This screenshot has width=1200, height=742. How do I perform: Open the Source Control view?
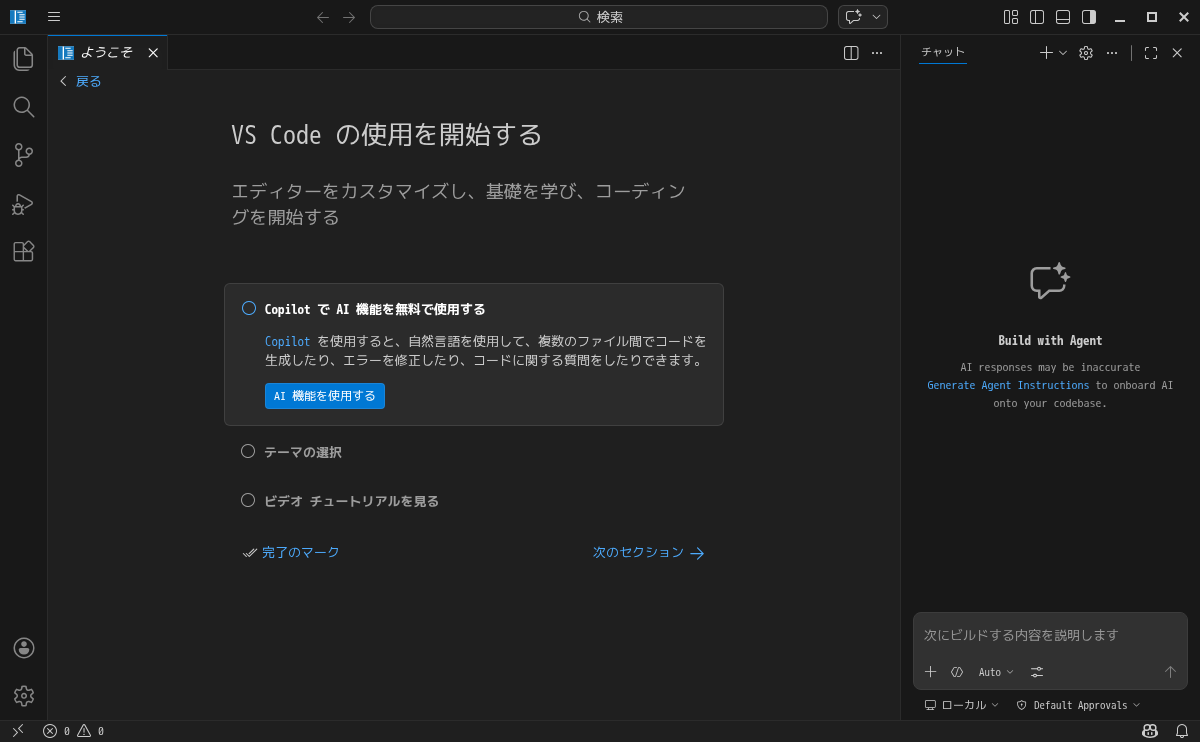23,155
